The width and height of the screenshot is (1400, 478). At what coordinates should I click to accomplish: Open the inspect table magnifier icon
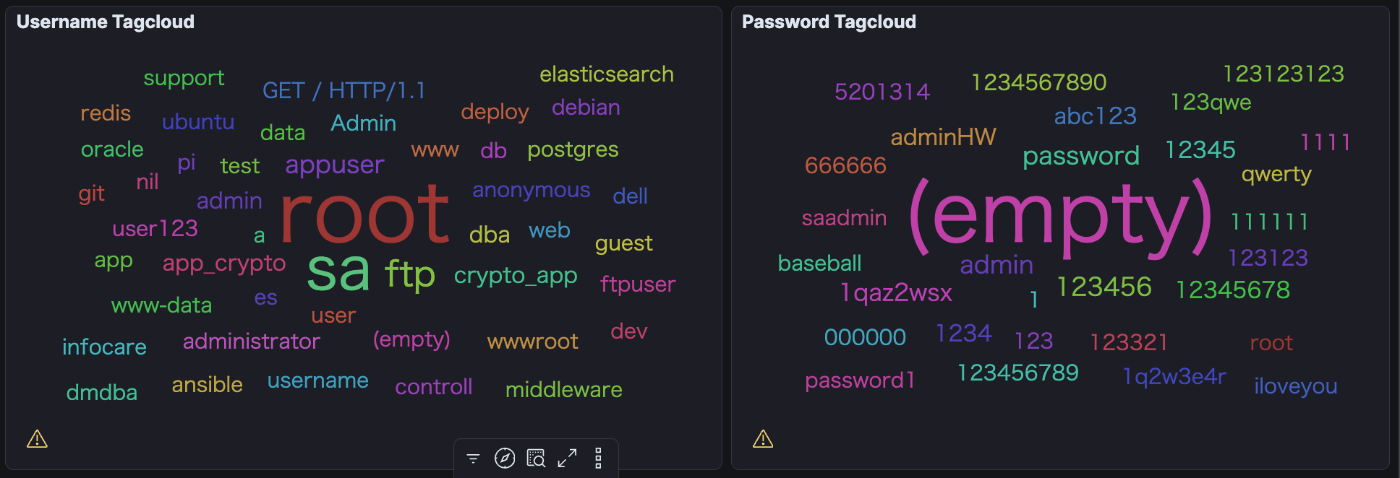(x=536, y=459)
